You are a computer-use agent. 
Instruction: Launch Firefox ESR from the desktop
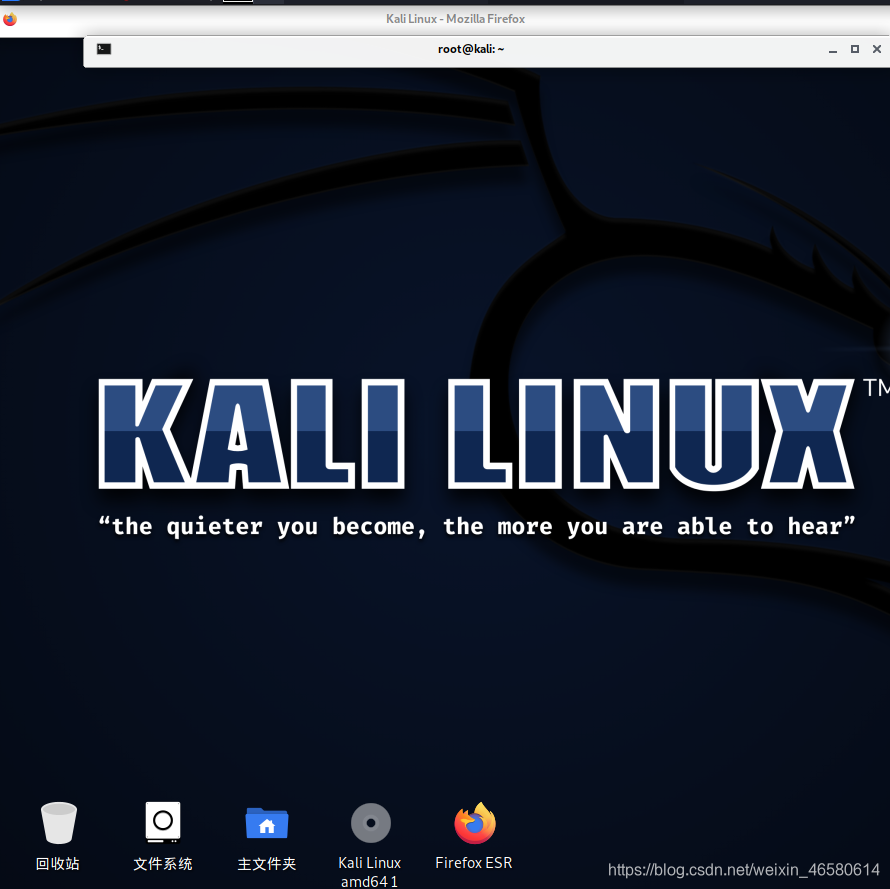[x=475, y=823]
